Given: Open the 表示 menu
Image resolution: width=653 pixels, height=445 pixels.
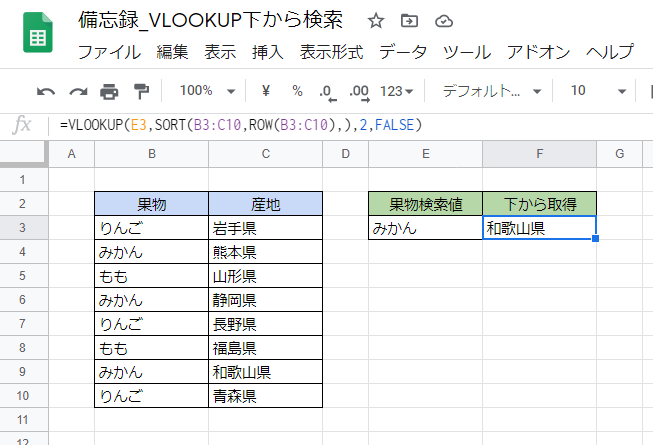Looking at the screenshot, I should (x=220, y=52).
